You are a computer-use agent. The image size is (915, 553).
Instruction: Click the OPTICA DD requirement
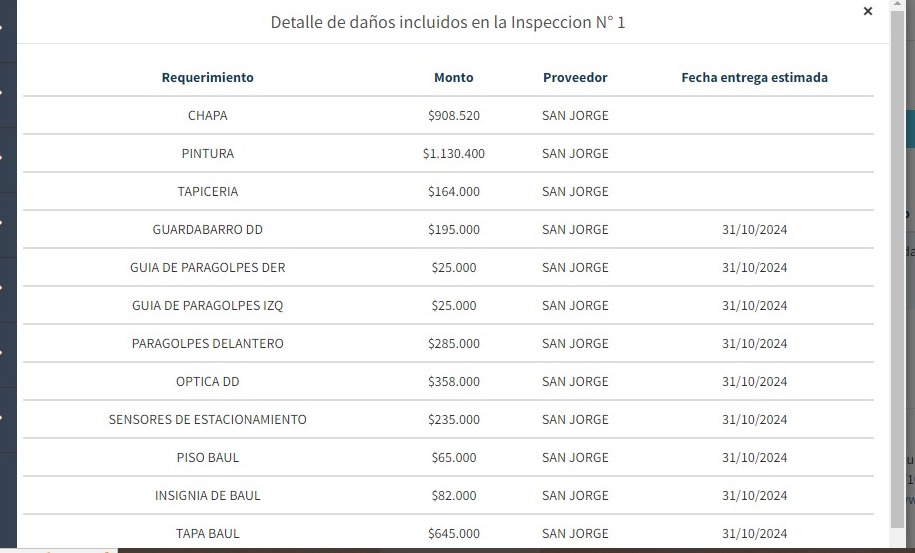[208, 381]
